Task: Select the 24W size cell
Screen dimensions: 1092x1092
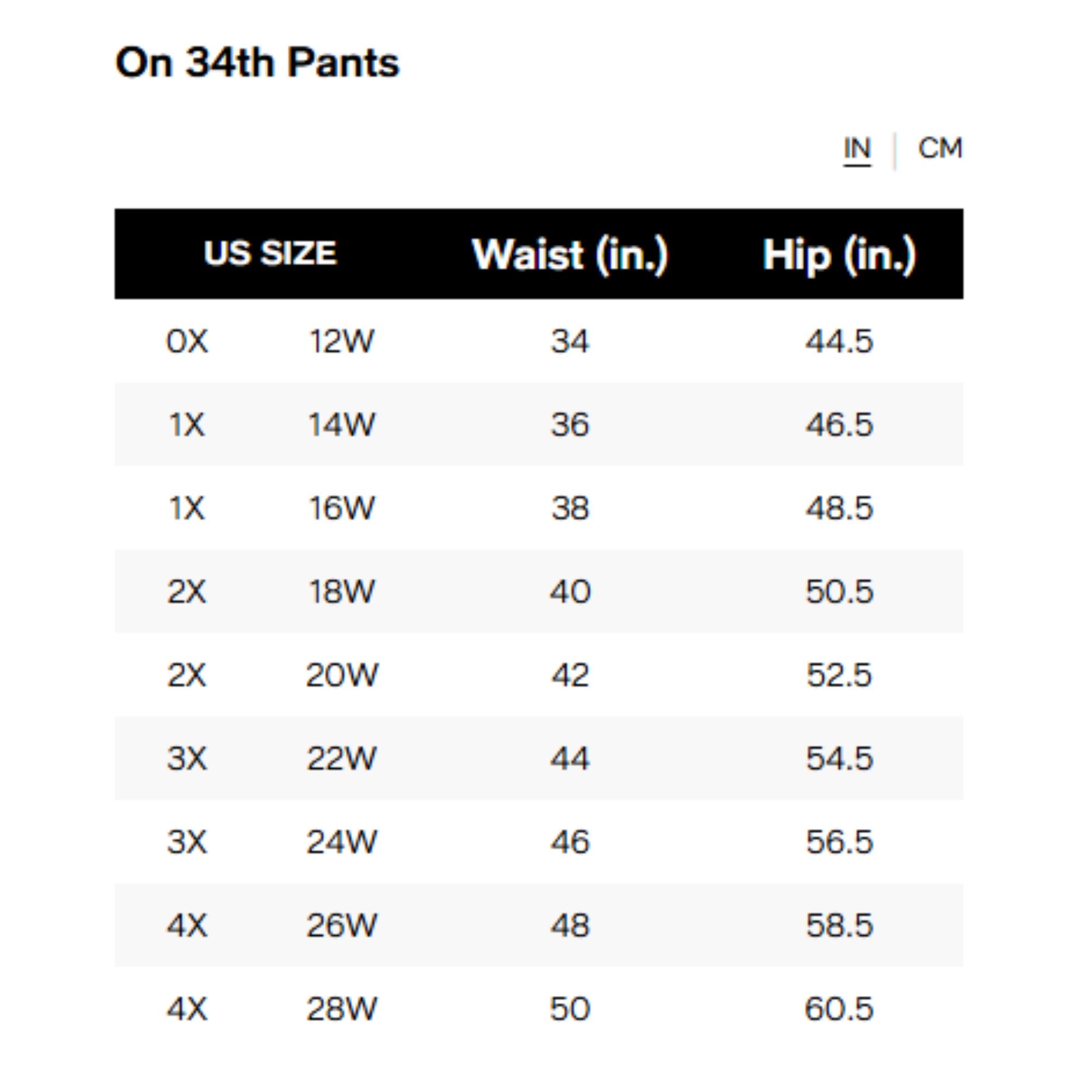Action: click(341, 841)
